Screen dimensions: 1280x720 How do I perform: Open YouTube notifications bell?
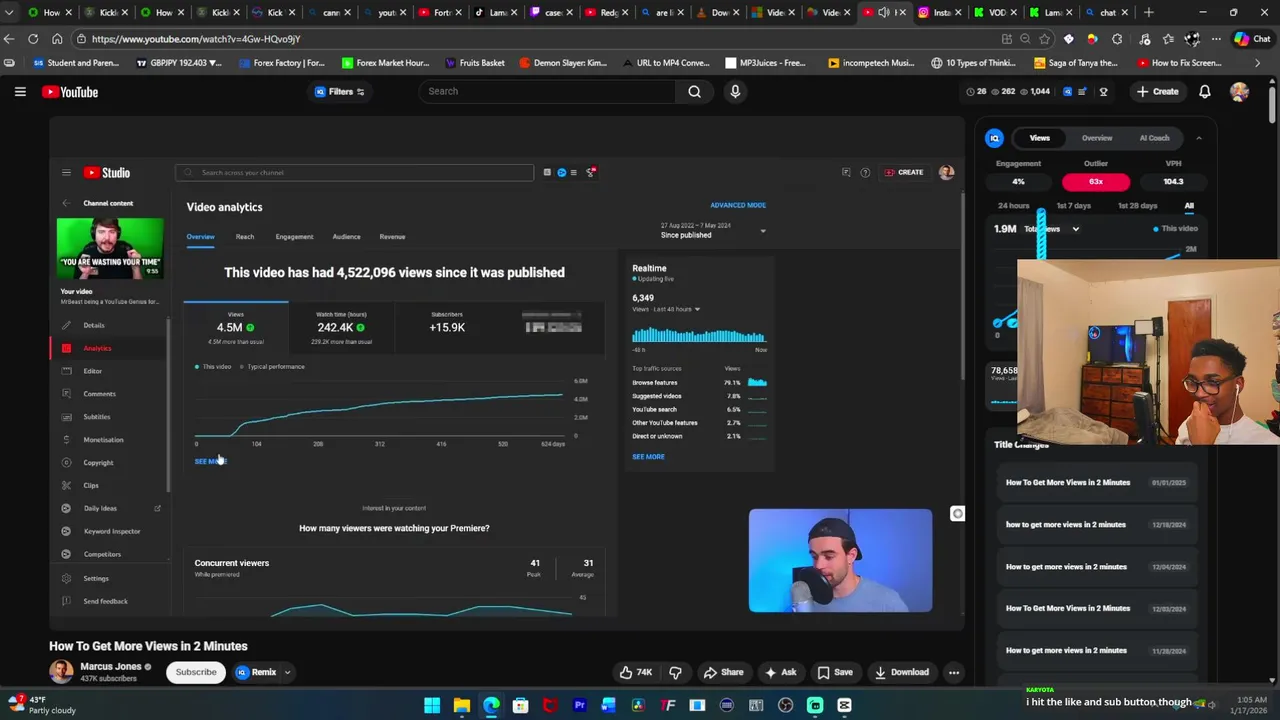[x=1205, y=91]
